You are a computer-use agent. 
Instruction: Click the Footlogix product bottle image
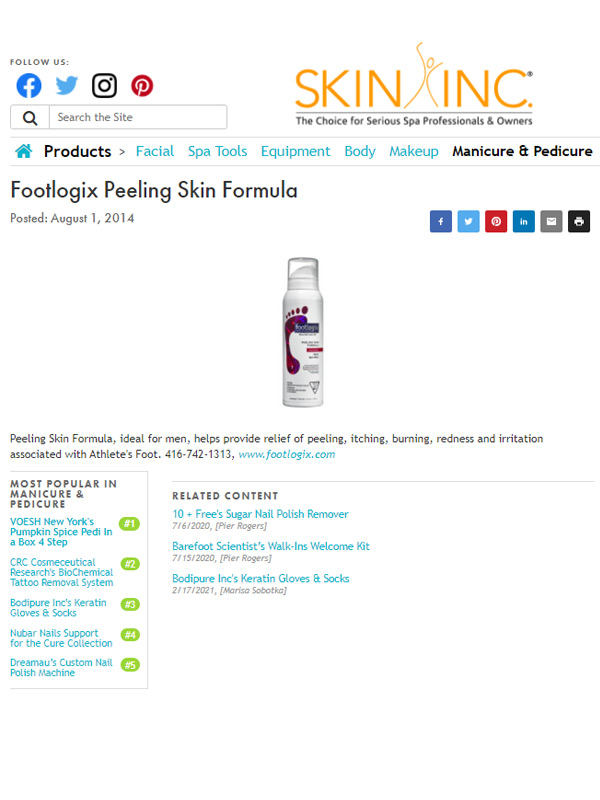coord(303,332)
